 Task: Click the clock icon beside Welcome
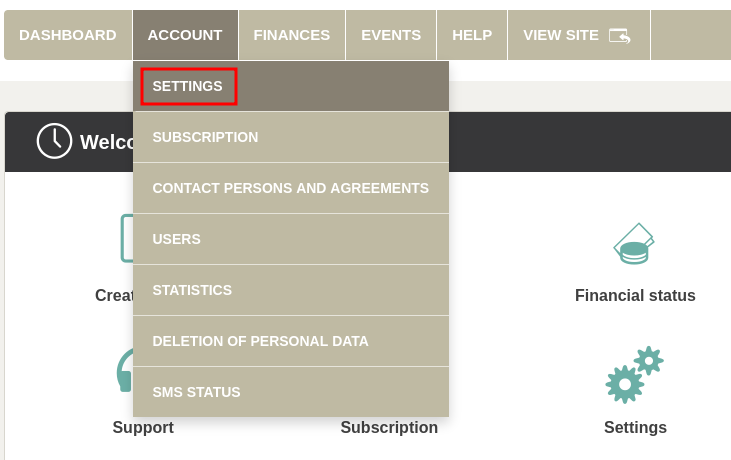(54, 141)
